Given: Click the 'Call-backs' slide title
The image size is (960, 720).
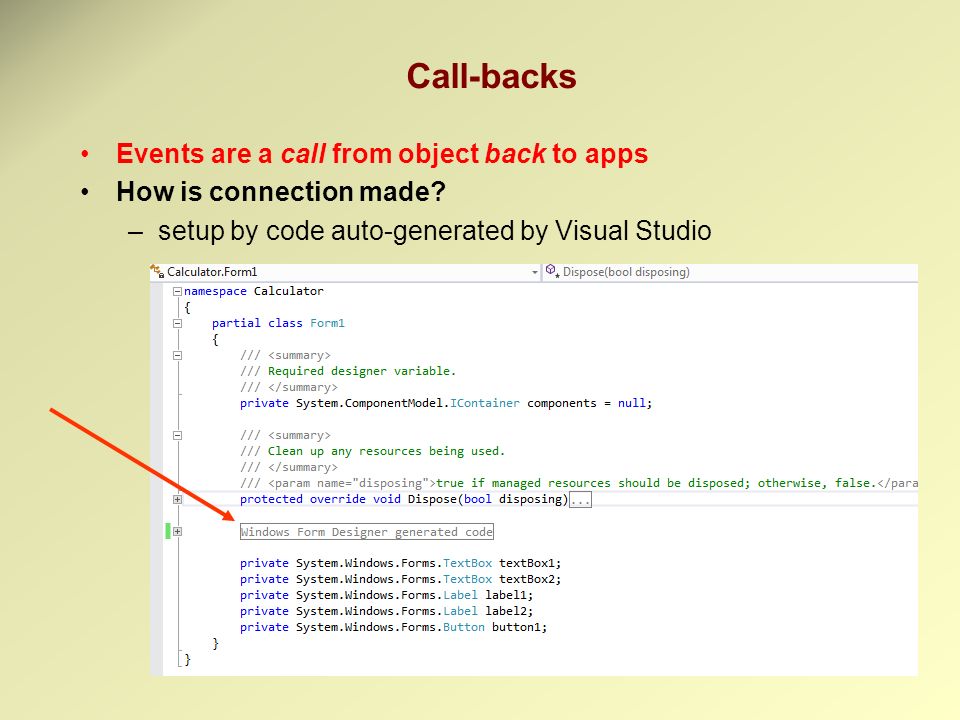Looking at the screenshot, I should click(492, 77).
